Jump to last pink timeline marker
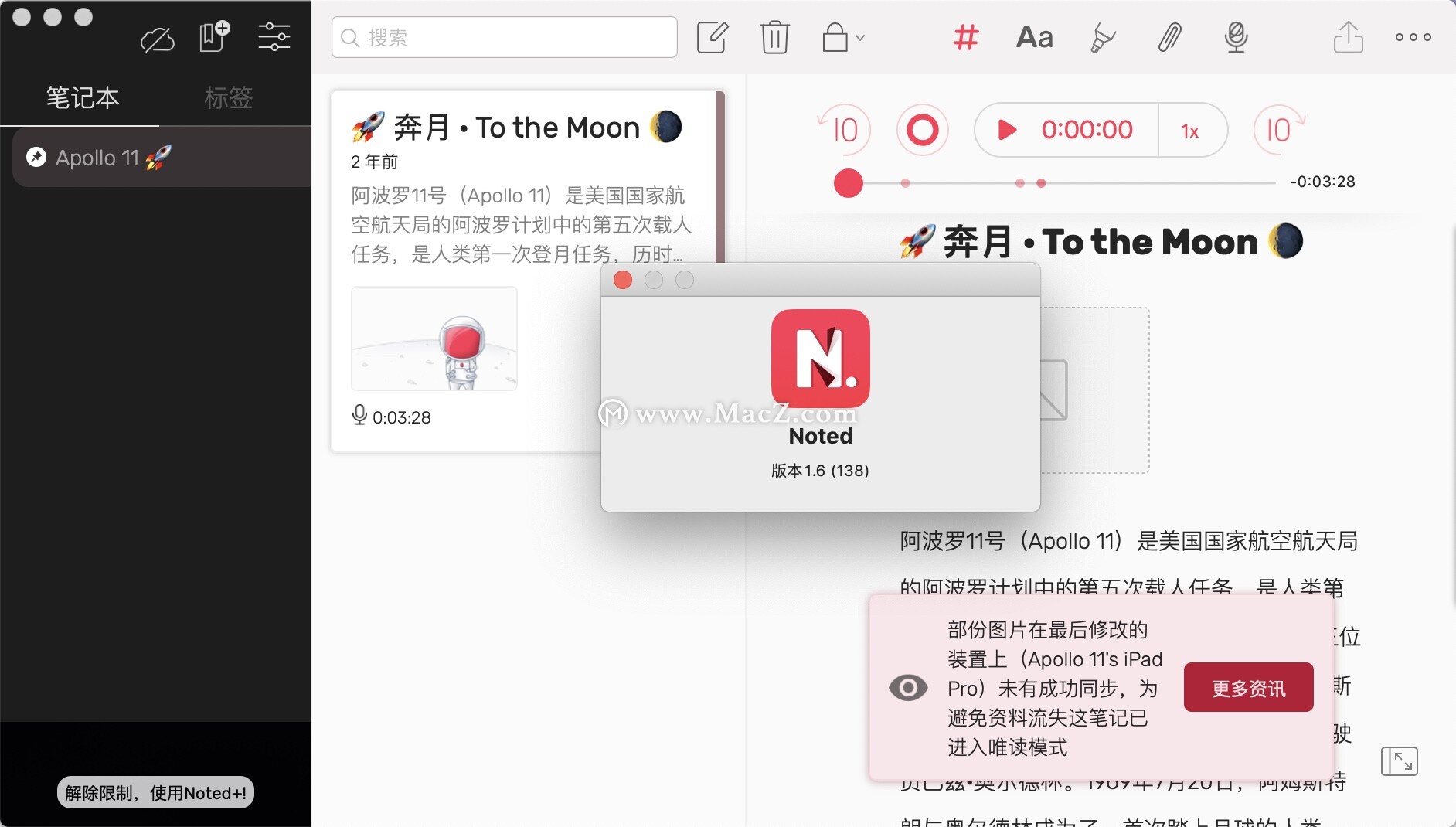 tap(1041, 183)
